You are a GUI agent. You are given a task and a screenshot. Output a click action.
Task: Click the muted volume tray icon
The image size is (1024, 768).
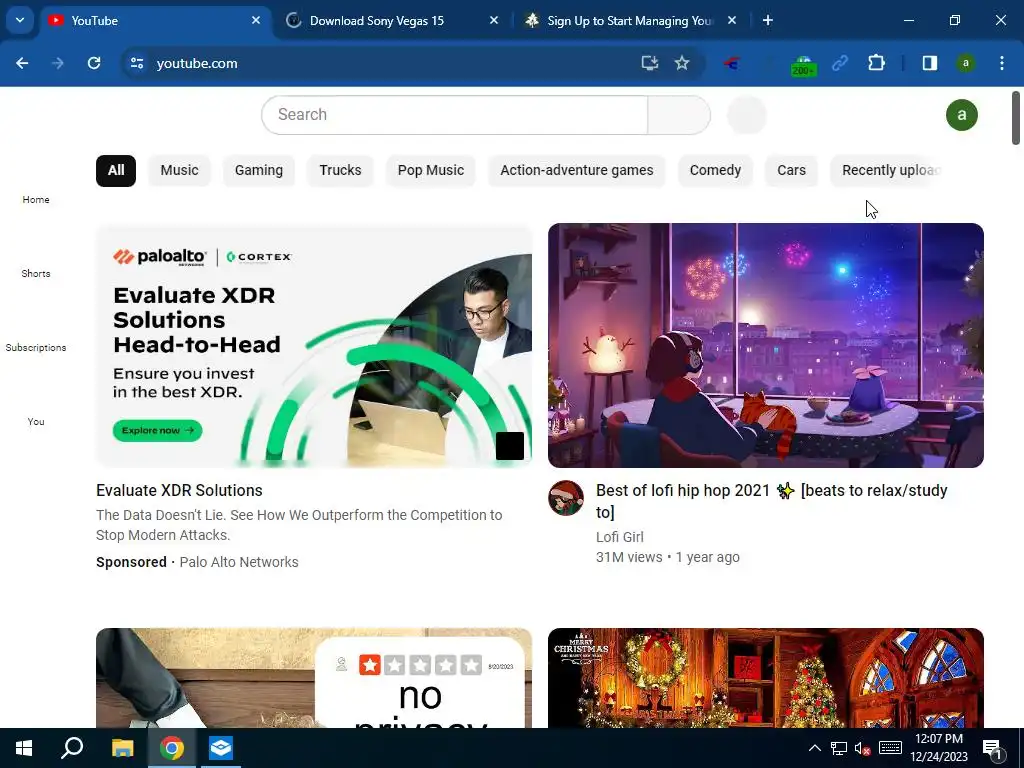(862, 748)
